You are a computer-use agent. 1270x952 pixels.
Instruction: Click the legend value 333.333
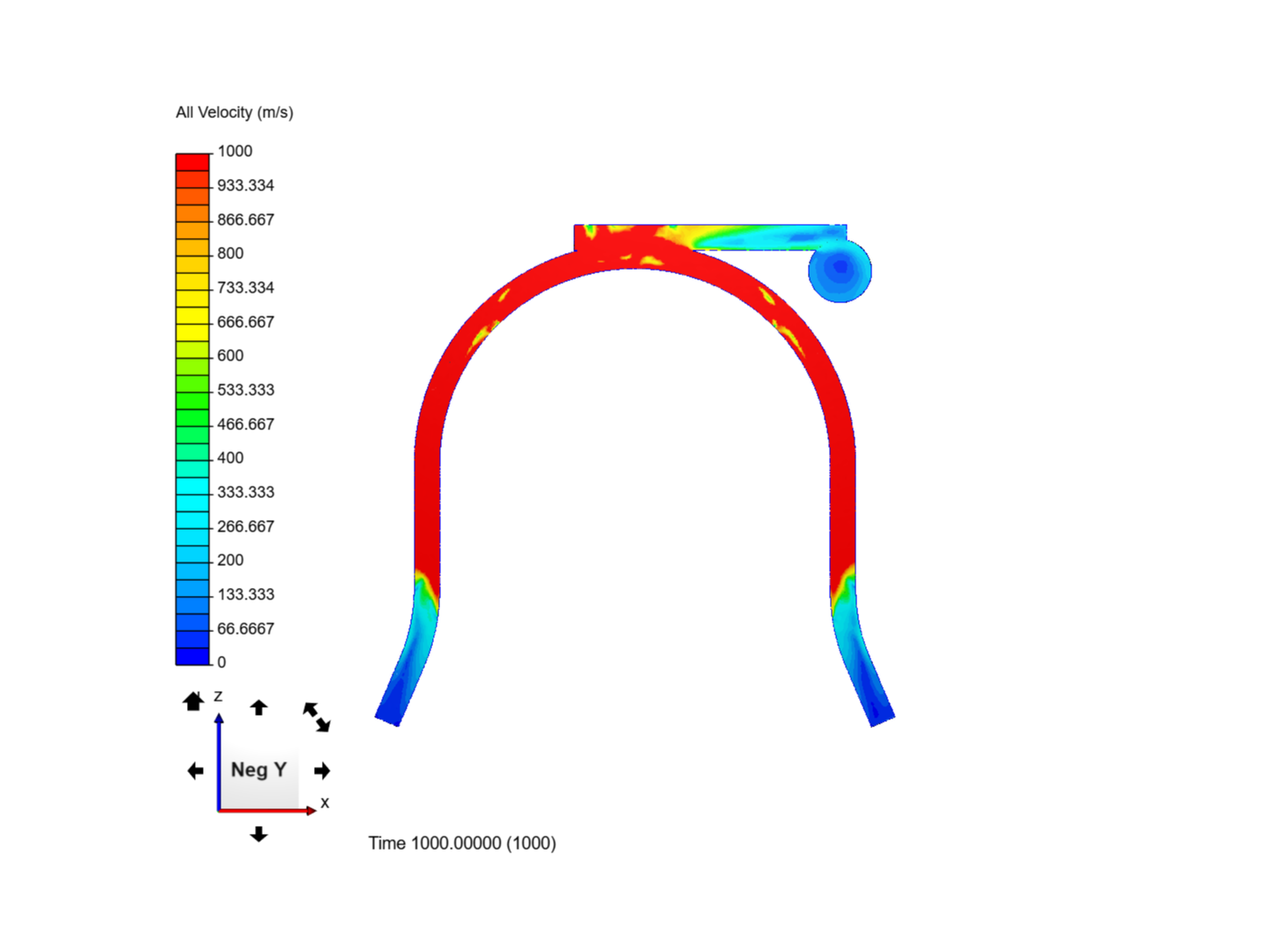pyautogui.click(x=246, y=492)
